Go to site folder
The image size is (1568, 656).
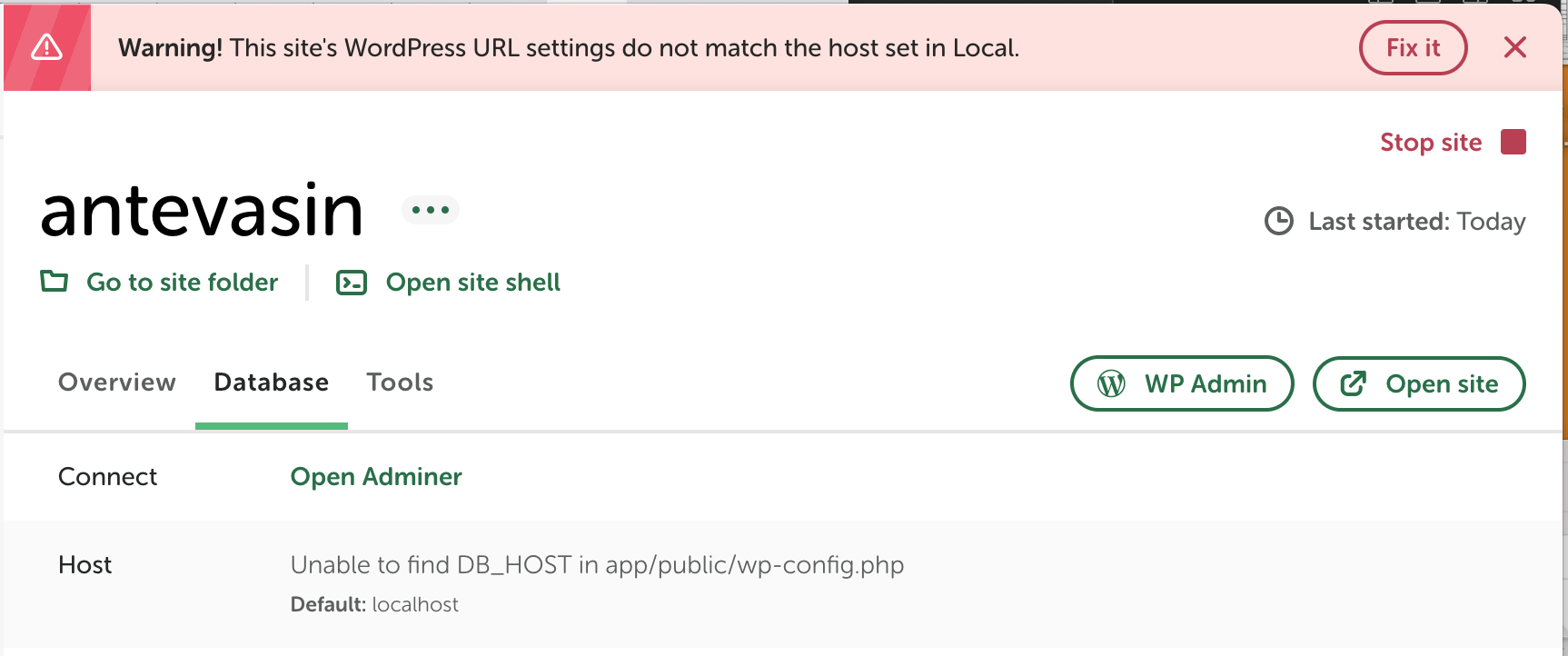click(182, 283)
